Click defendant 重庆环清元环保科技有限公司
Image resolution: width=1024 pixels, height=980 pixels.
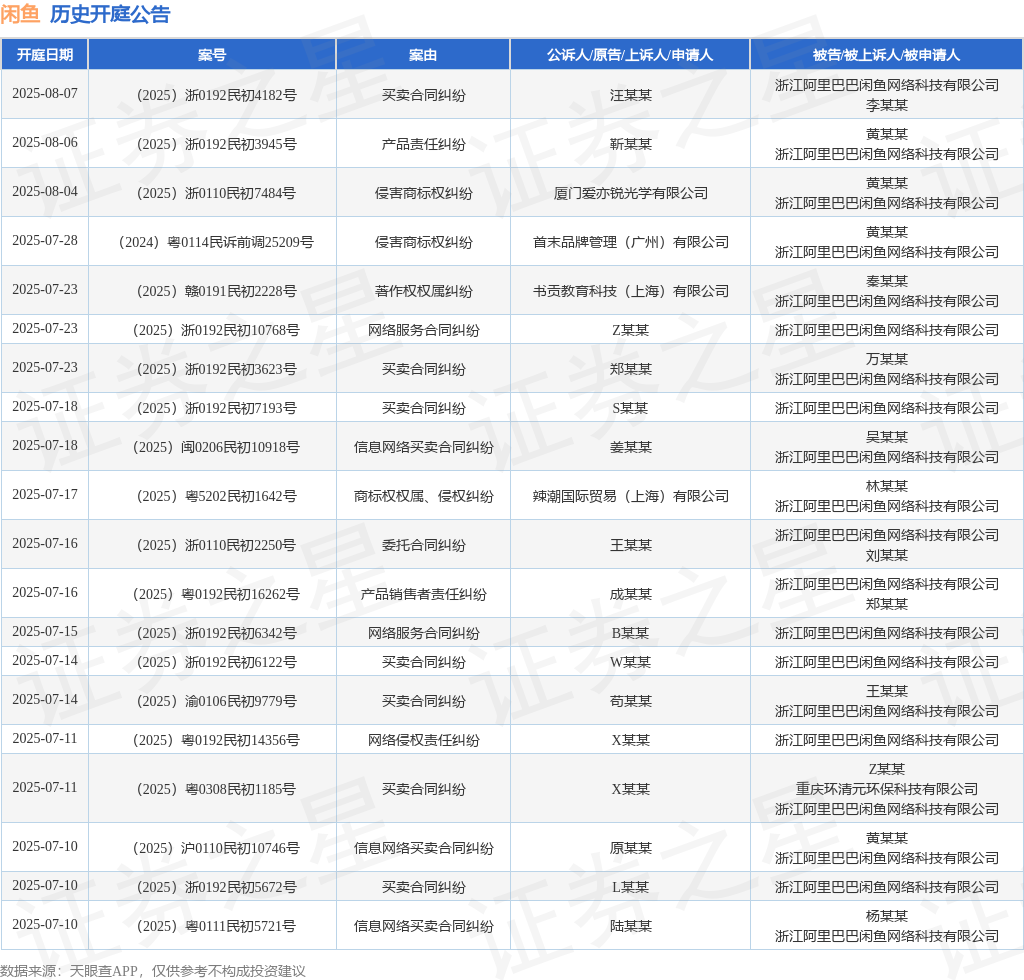[x=886, y=789]
